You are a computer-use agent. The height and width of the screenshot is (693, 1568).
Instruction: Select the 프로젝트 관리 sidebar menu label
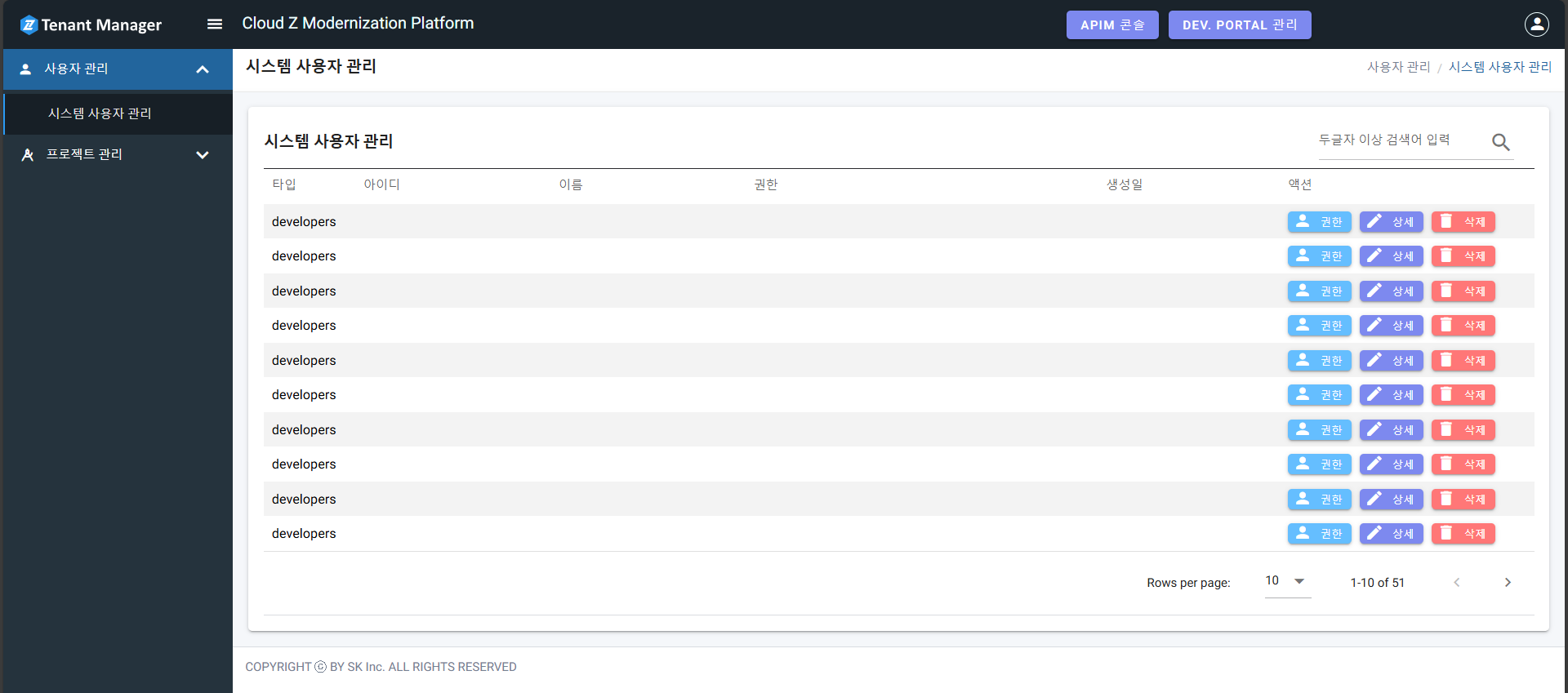point(84,154)
